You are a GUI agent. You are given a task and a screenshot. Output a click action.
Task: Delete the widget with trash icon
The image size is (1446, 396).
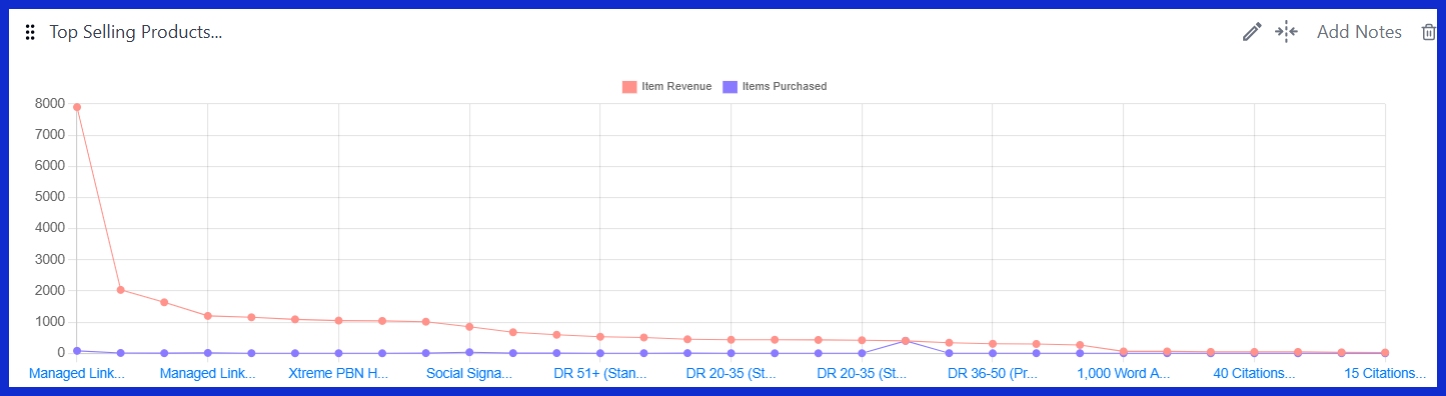click(1429, 32)
